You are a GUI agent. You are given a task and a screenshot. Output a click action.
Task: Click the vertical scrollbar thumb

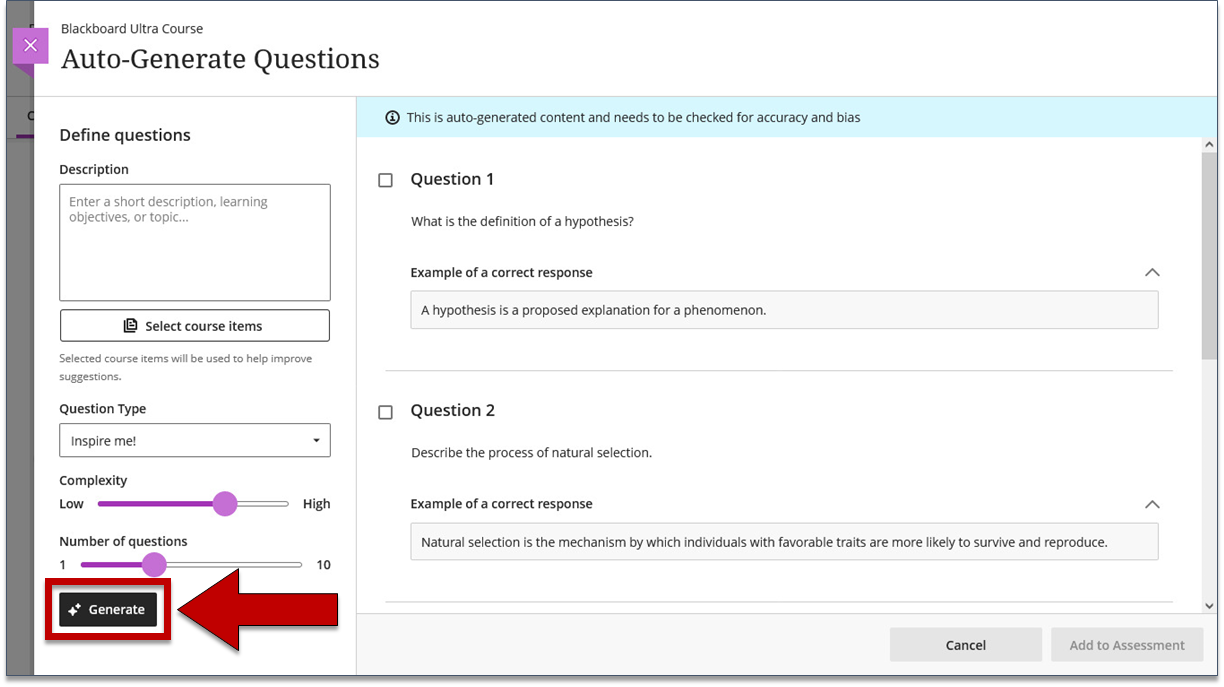1210,257
